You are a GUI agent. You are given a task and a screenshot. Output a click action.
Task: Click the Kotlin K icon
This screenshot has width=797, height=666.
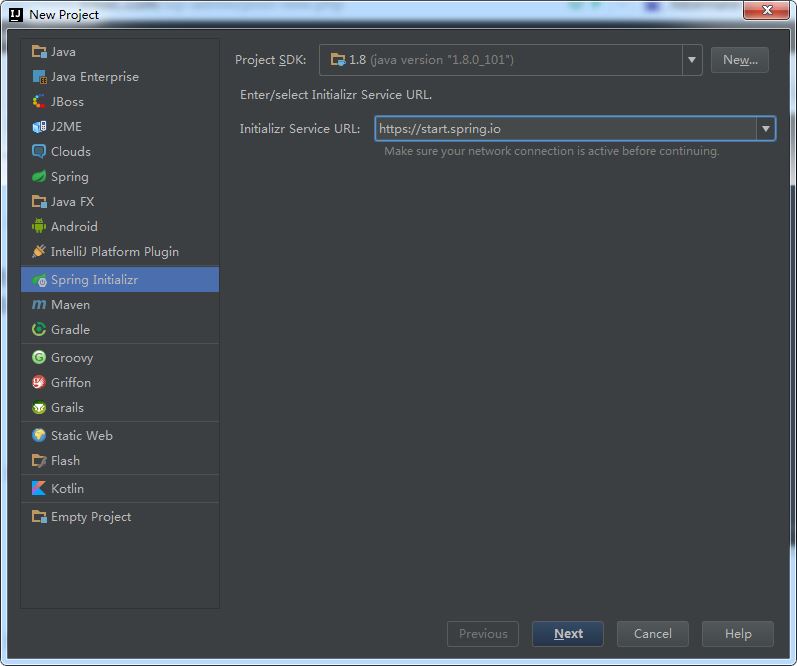pos(39,488)
